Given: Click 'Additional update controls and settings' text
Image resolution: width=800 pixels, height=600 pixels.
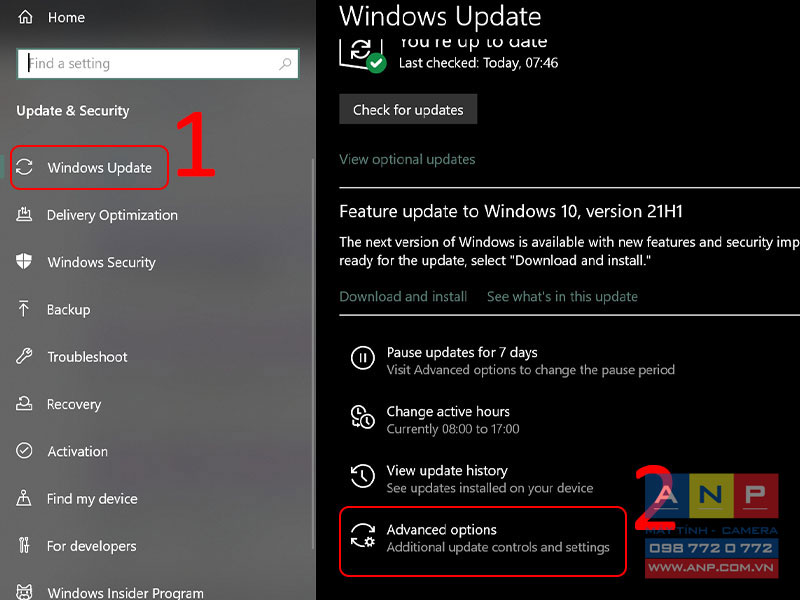Looking at the screenshot, I should coord(498,547).
